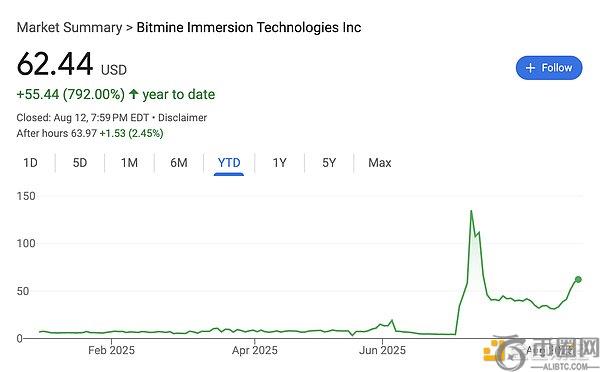Viewport: 600px width, 372px height.
Task: Click the watermark logo at bottom right
Action: (x=540, y=353)
